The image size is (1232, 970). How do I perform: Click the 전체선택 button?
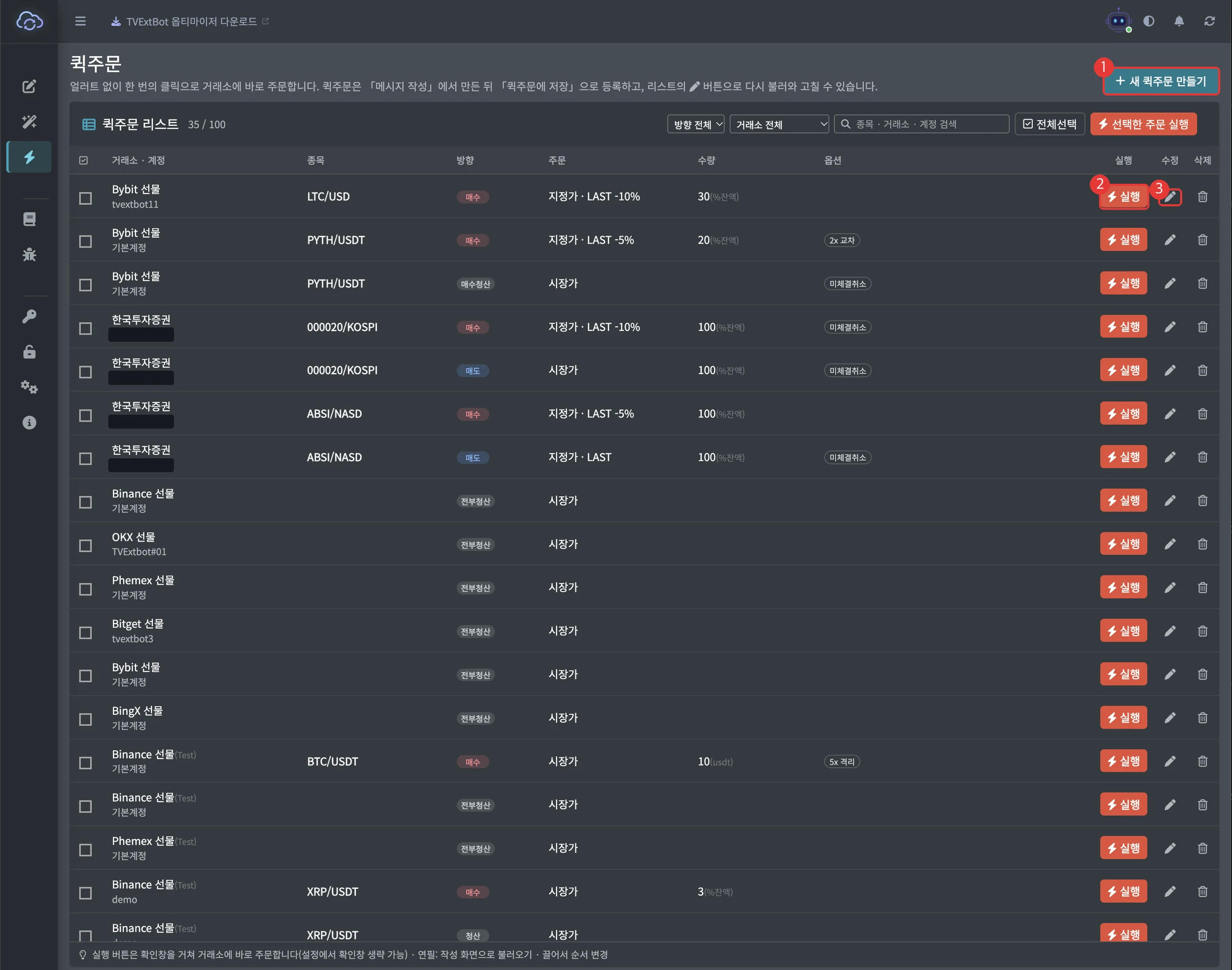[x=1050, y=124]
